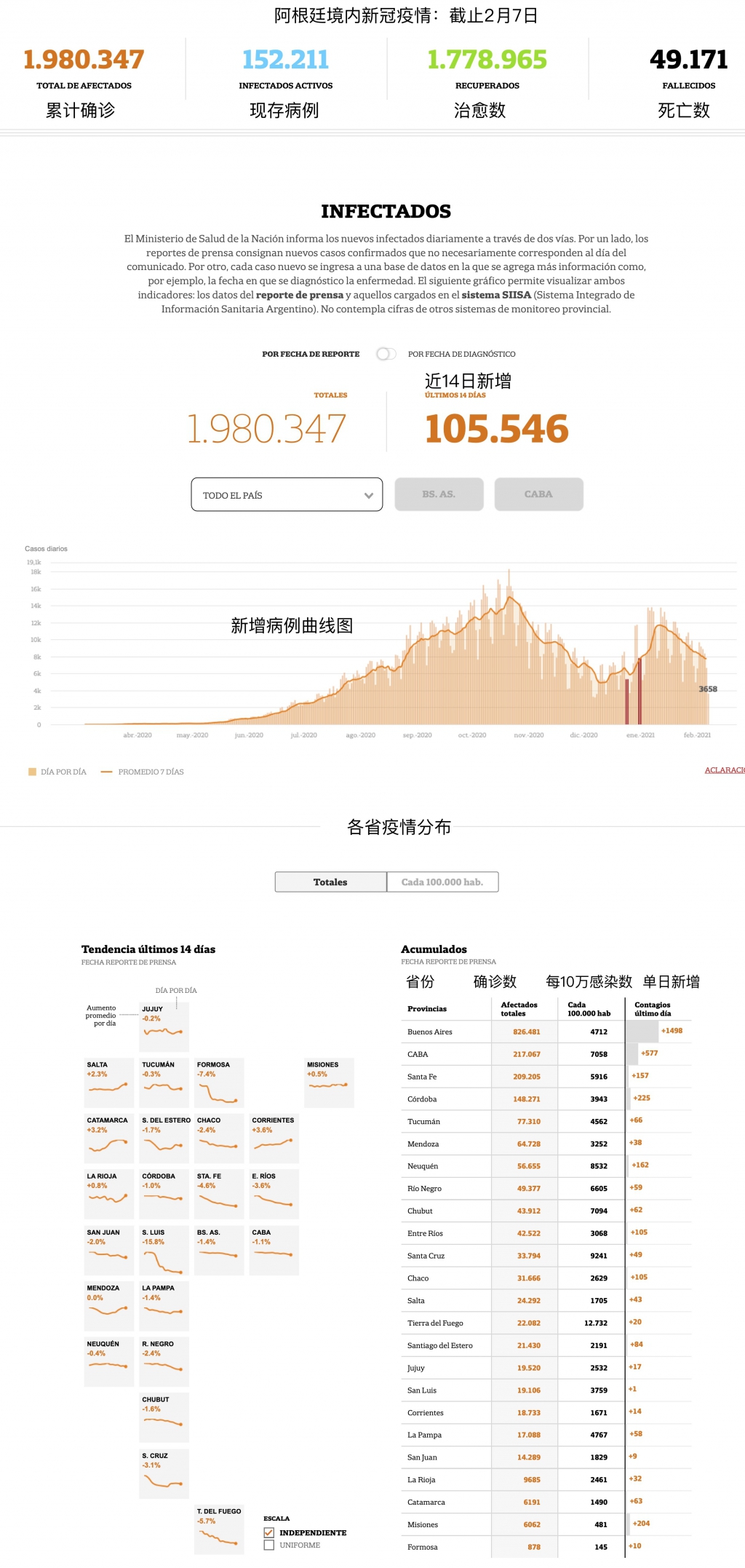Image resolution: width=745 pixels, height=1568 pixels.
Task: Click the PROMEDIO 7 DÍAS line legend icon
Action: tap(106, 772)
